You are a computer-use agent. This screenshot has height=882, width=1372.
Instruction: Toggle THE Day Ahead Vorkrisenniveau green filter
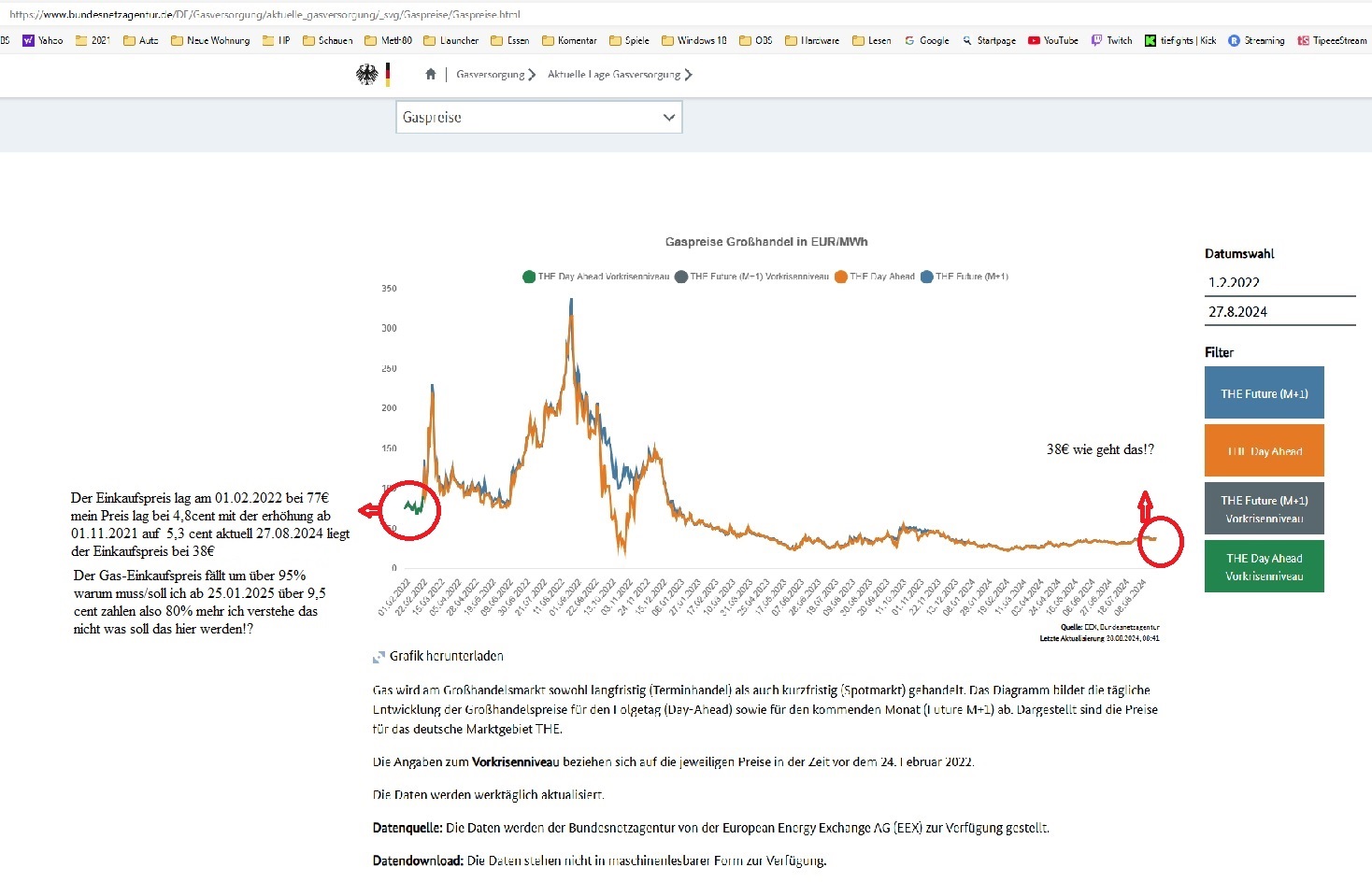pyautogui.click(x=1264, y=567)
